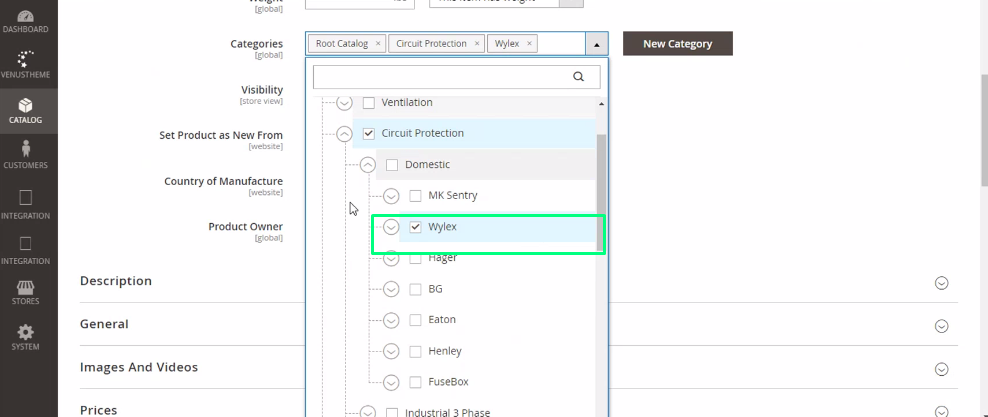Expand the Wylex tree node
The height and width of the screenshot is (417, 988).
click(391, 227)
